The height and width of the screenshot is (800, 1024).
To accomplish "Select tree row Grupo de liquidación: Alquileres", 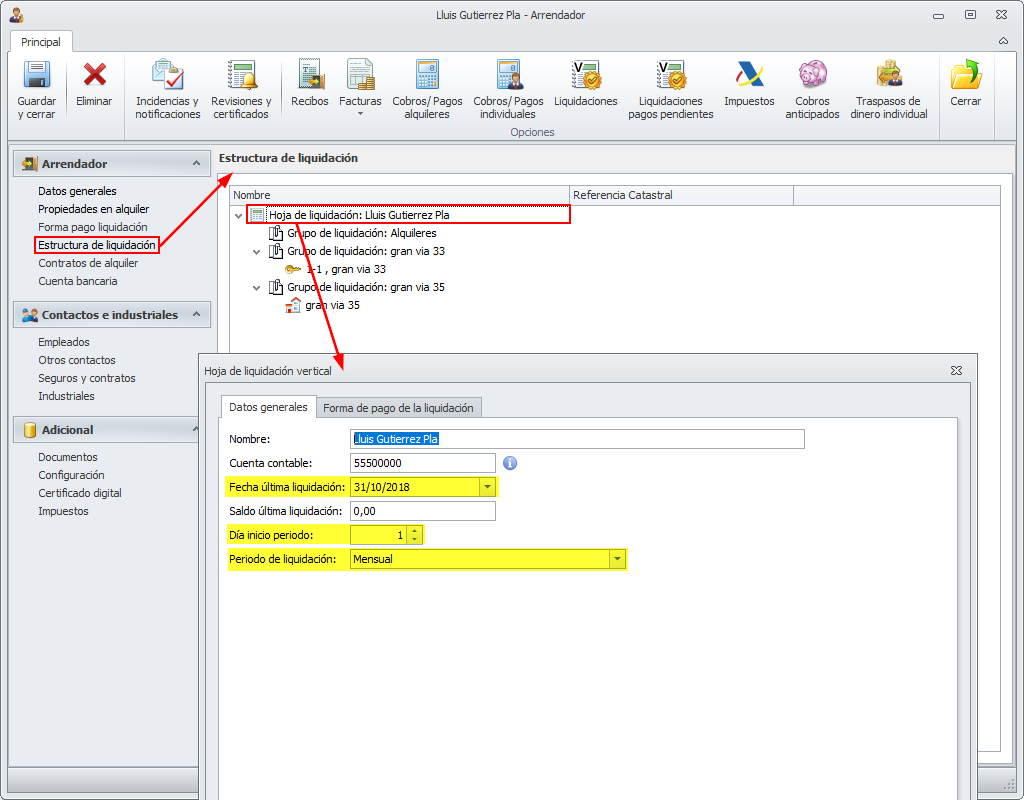I will pyautogui.click(x=361, y=233).
